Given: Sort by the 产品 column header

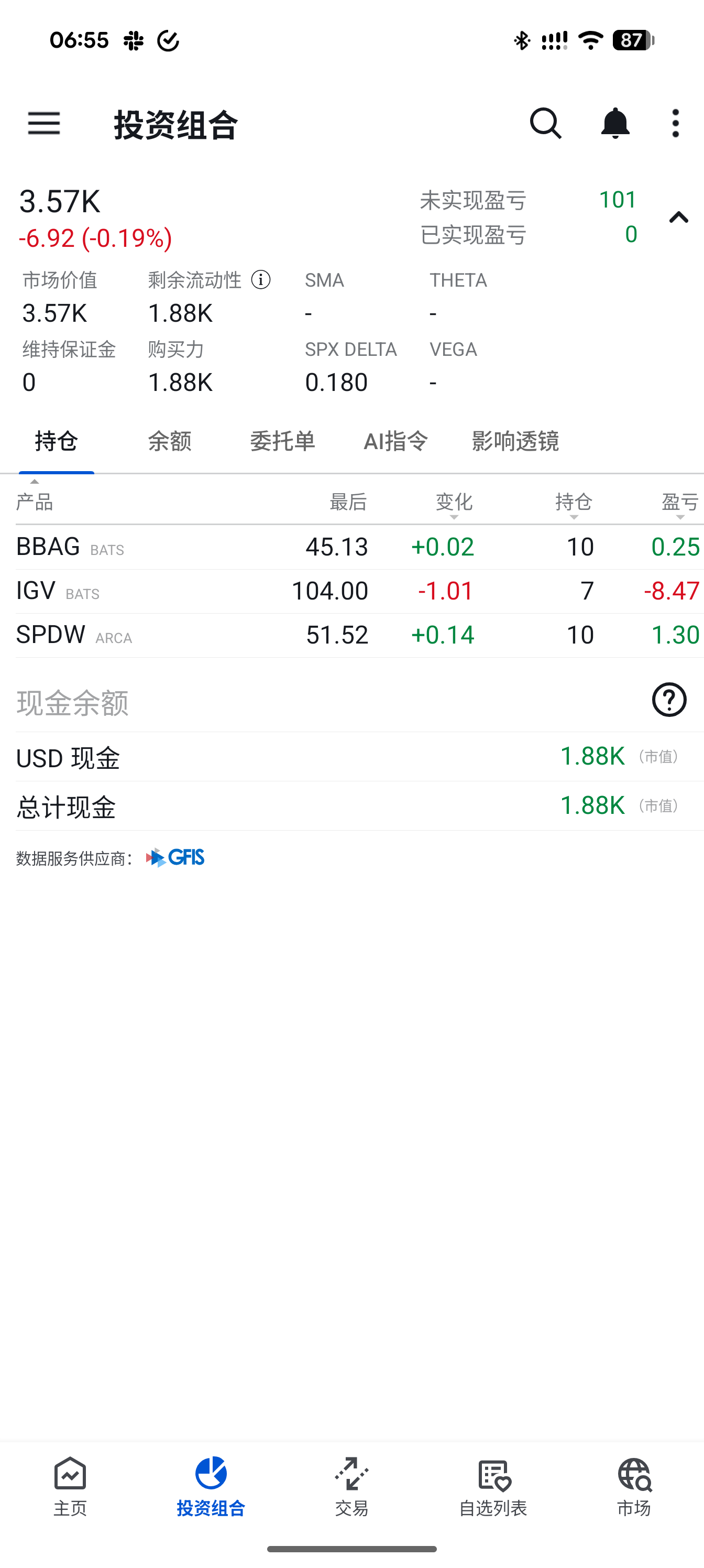Looking at the screenshot, I should pos(35,502).
